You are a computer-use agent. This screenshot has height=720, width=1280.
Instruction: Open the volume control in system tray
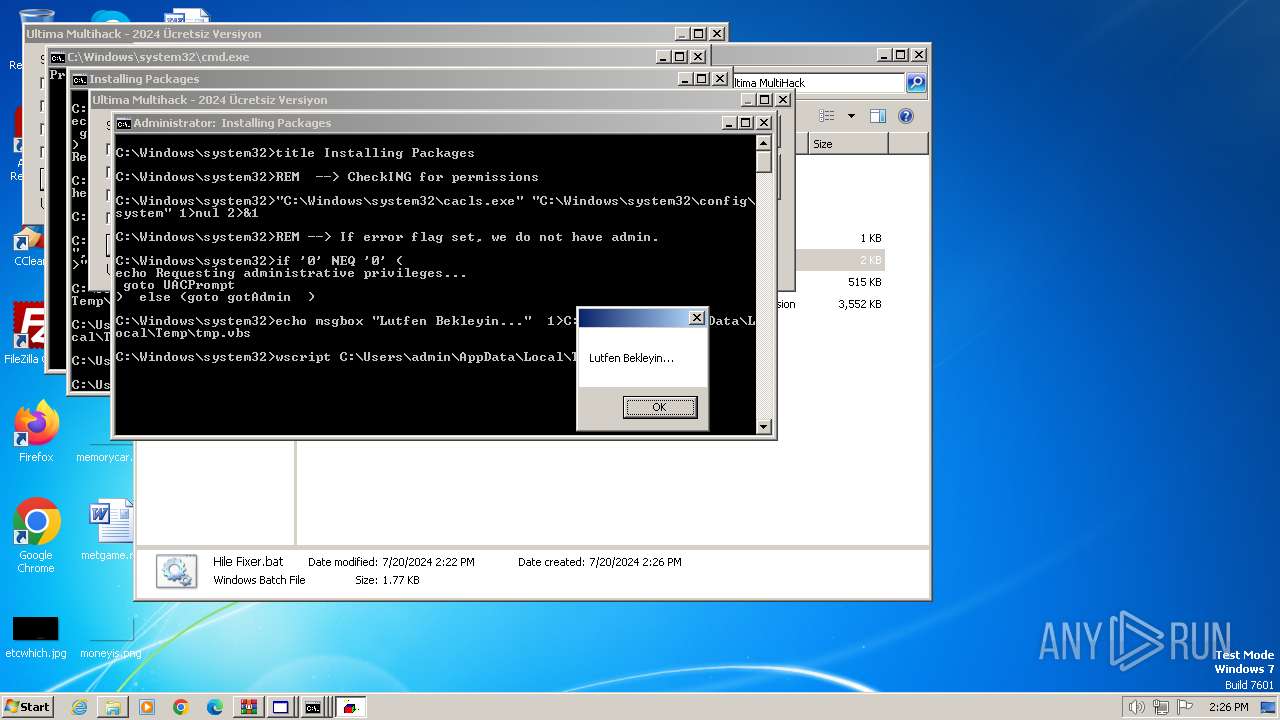(1137, 707)
